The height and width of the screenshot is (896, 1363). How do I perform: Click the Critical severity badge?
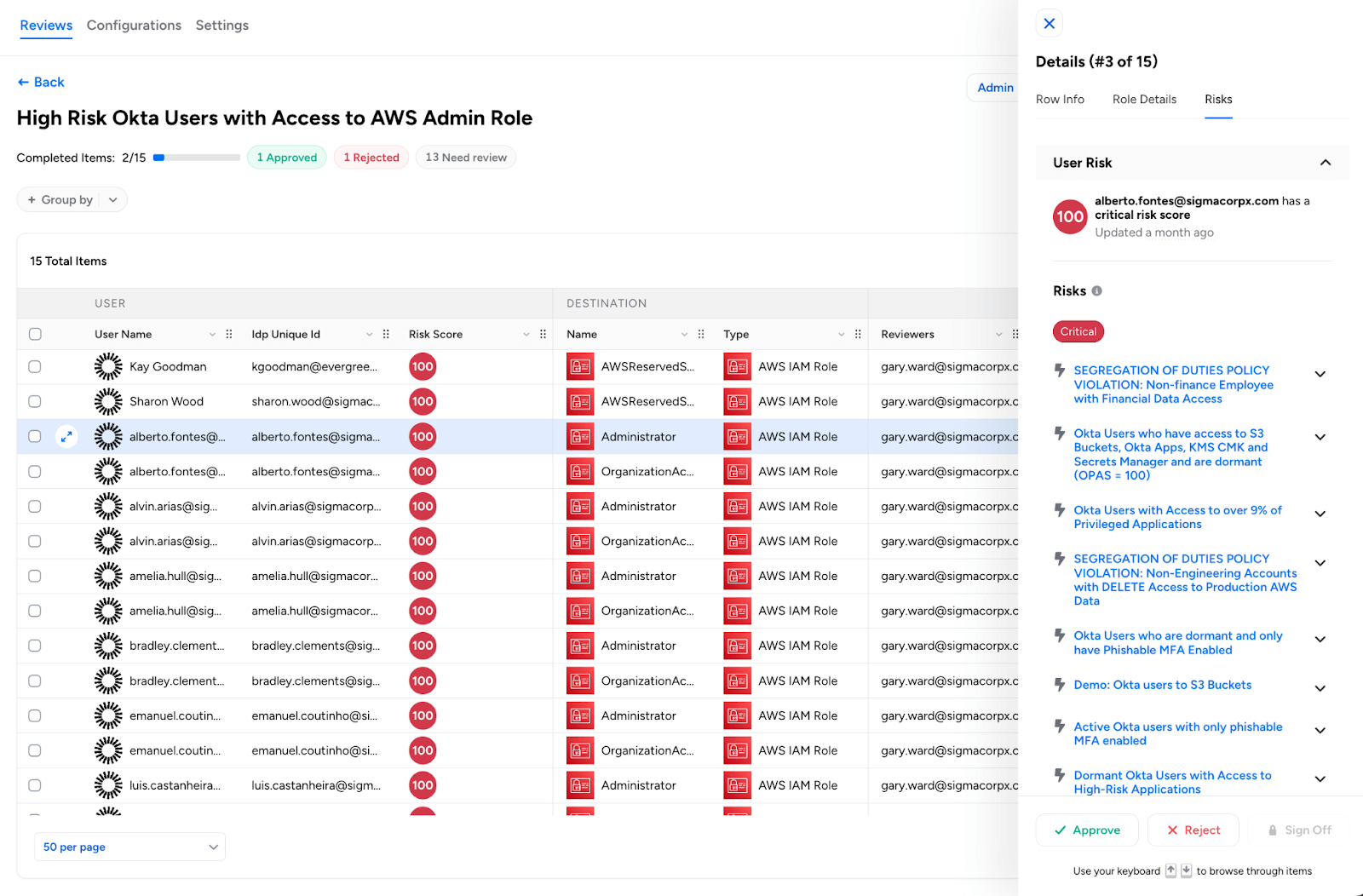coord(1078,332)
